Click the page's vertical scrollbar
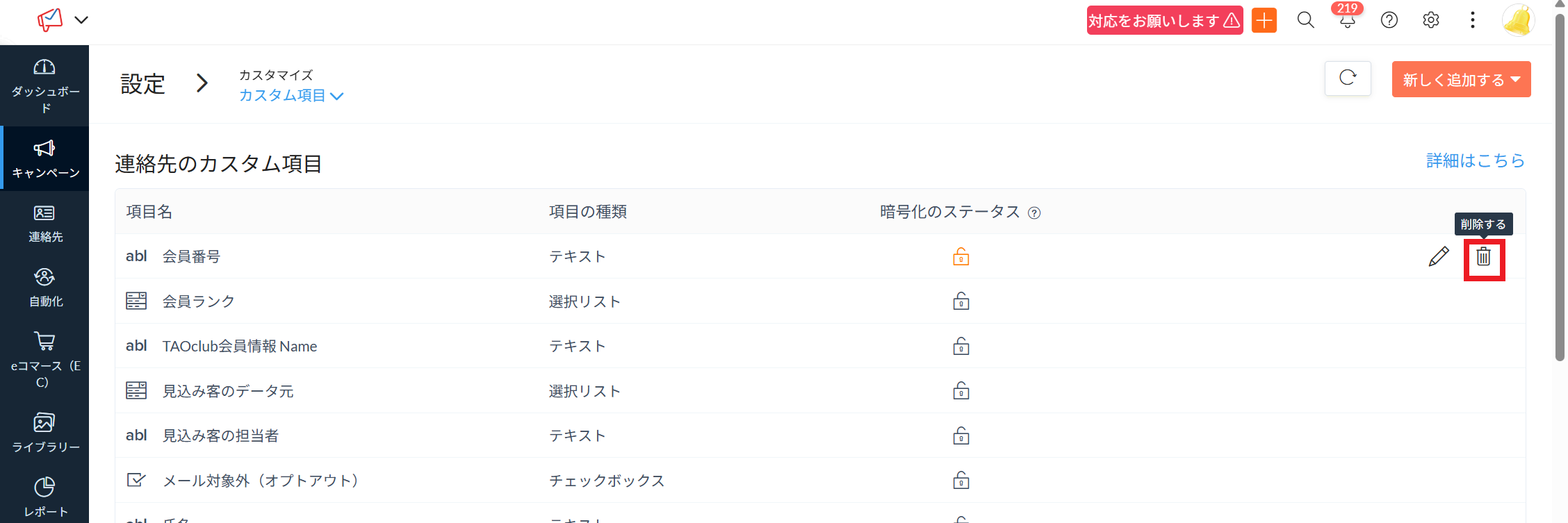The image size is (1568, 523). [x=1560, y=188]
